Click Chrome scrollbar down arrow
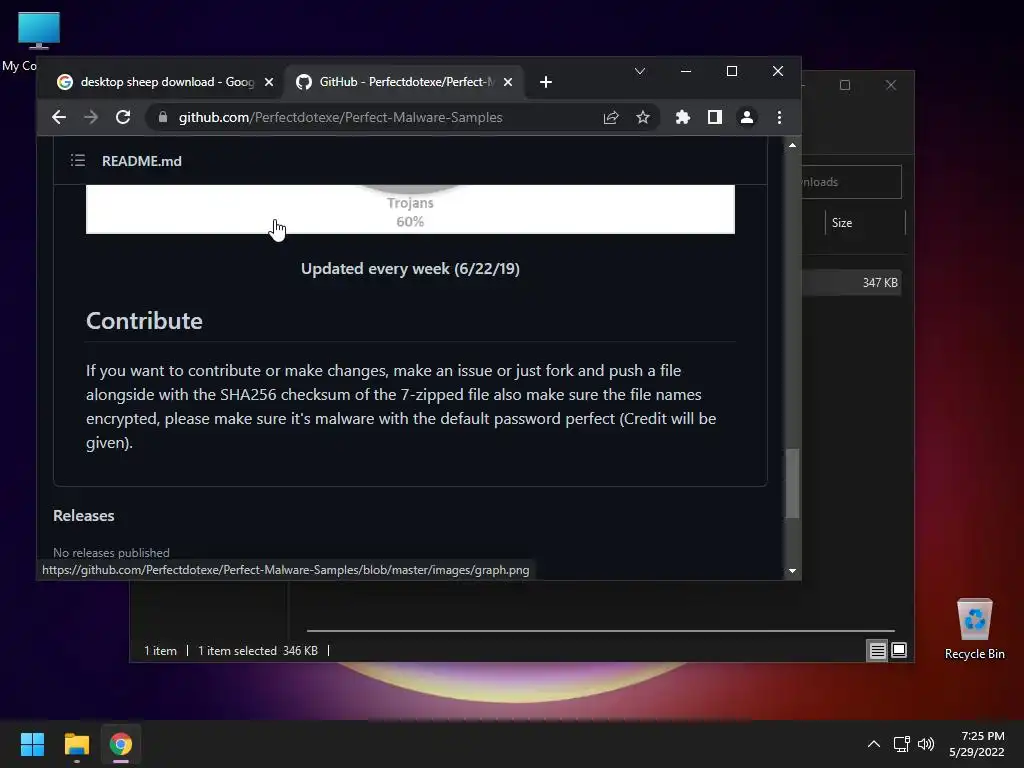This screenshot has width=1024, height=768. 792,571
